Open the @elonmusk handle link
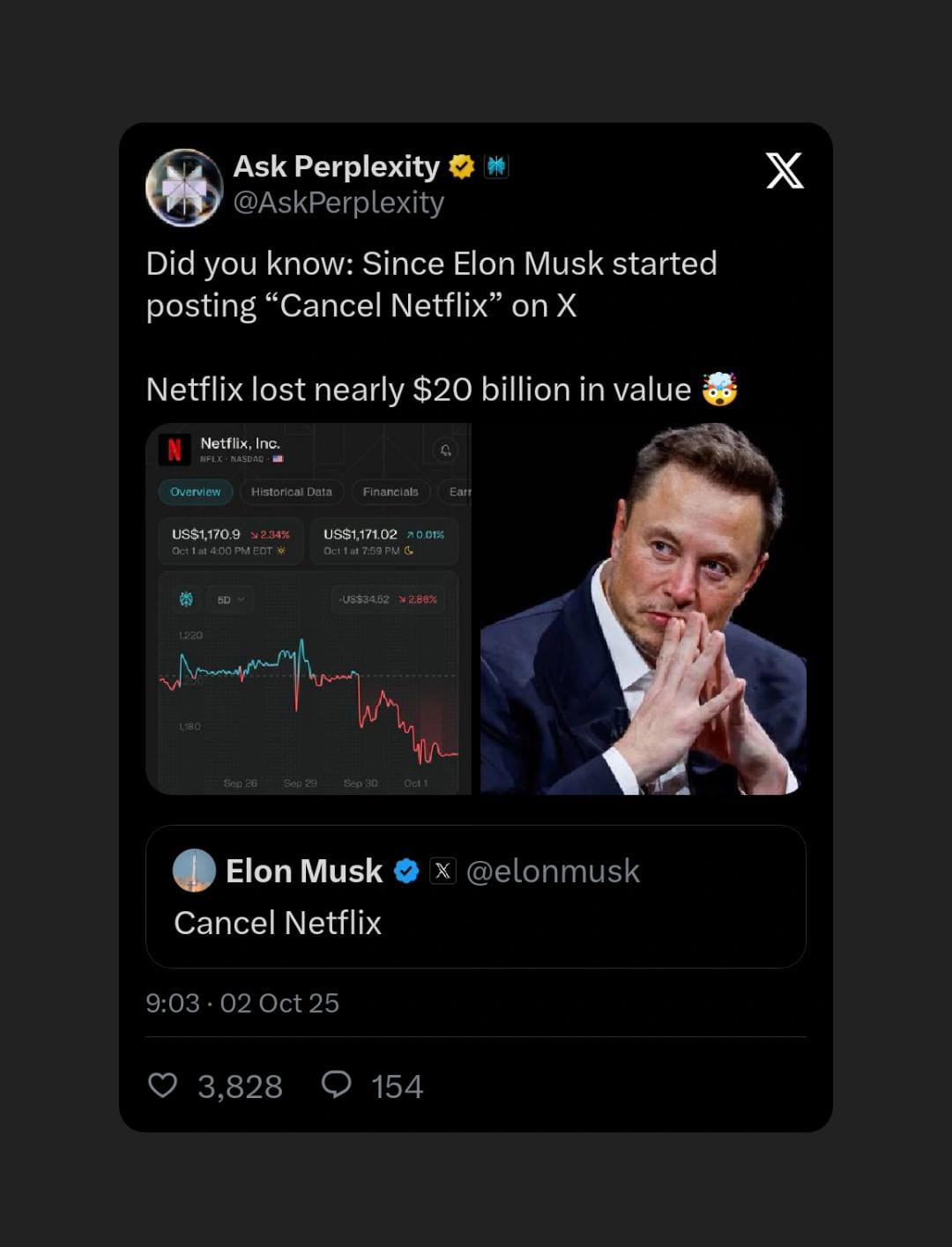Viewport: 952px width, 1247px height. (553, 871)
